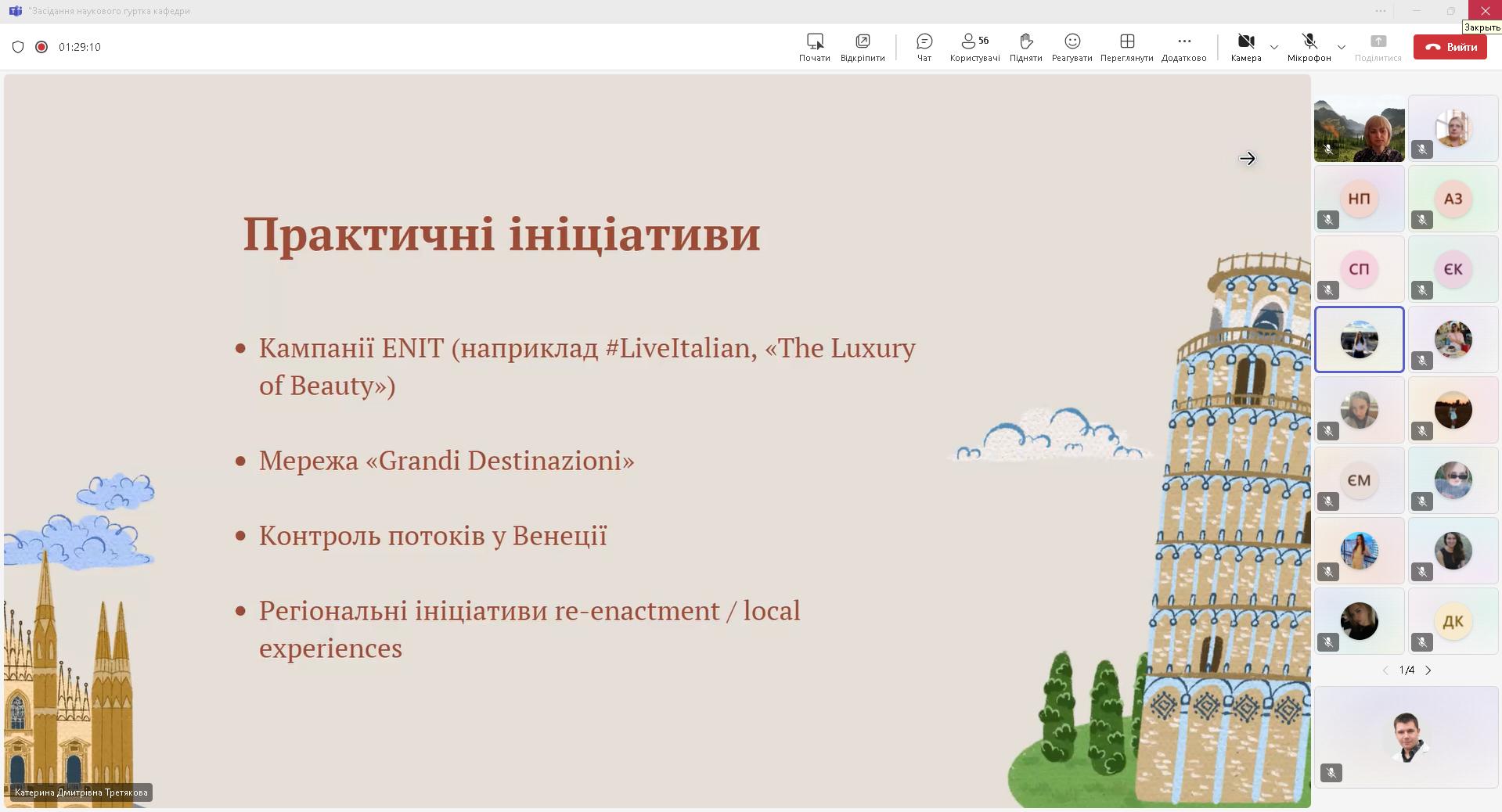Click the muted mic icon on НП tile

[1328, 220]
